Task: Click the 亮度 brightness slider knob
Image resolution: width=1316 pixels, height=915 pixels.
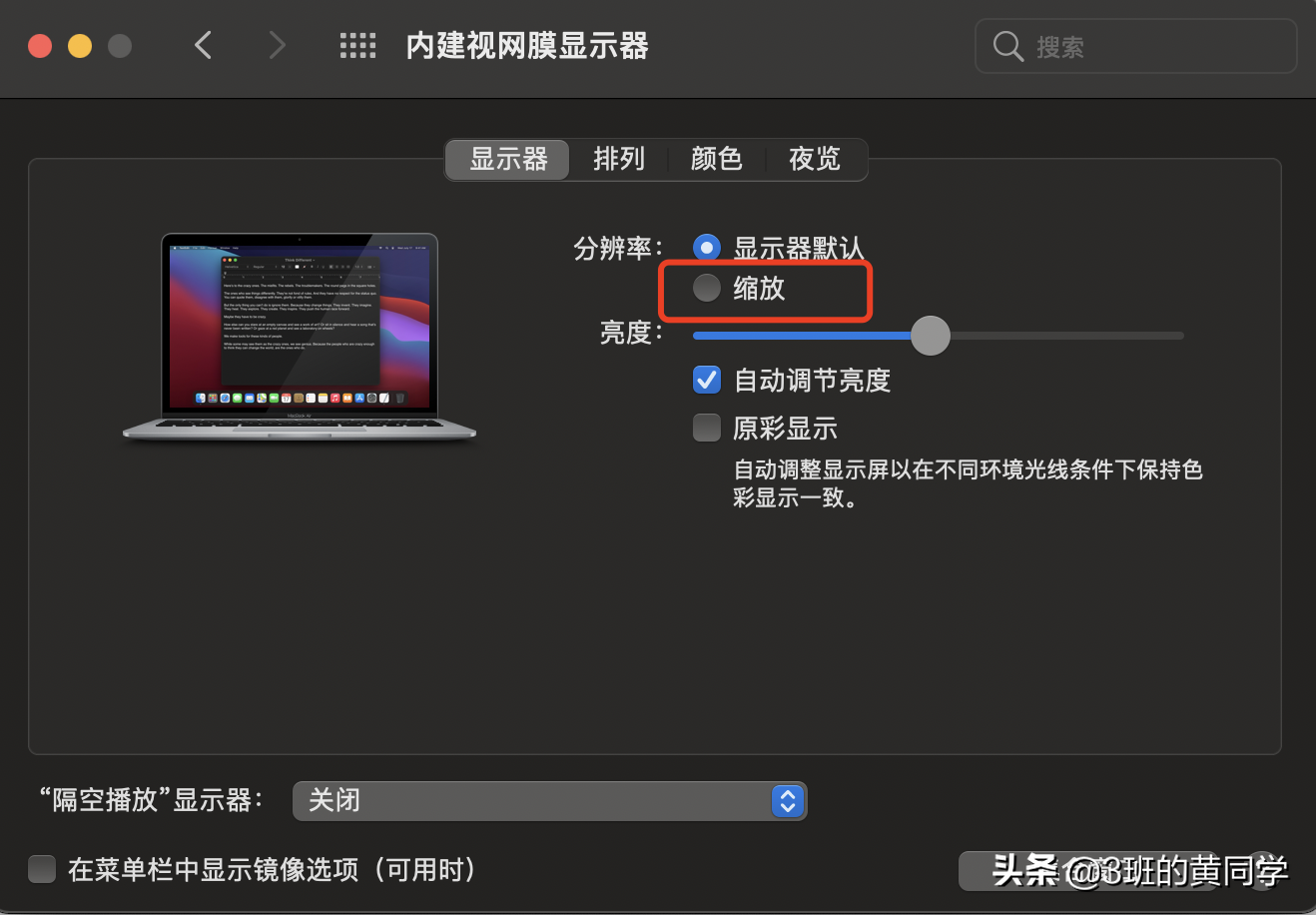Action: (x=931, y=336)
